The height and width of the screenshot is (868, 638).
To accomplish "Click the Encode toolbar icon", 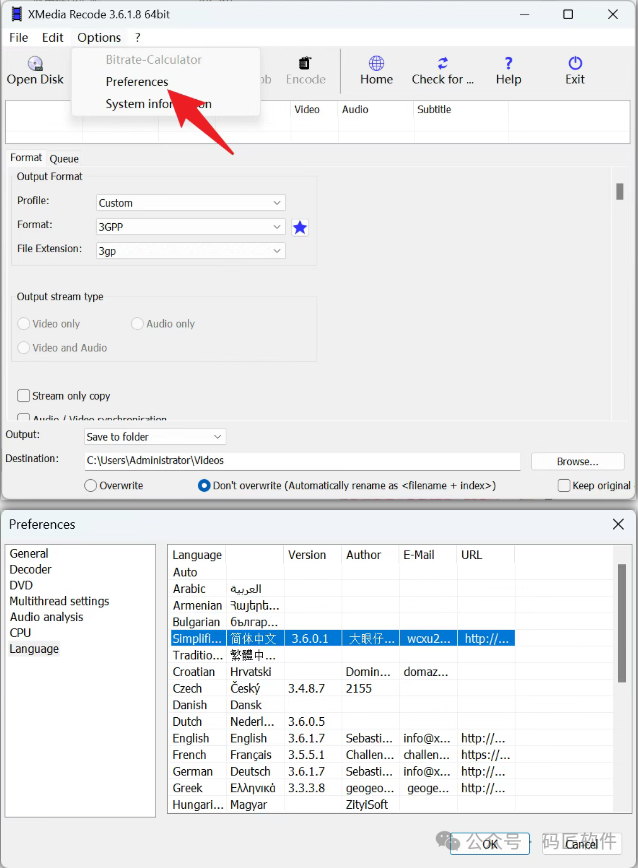I will click(305, 64).
